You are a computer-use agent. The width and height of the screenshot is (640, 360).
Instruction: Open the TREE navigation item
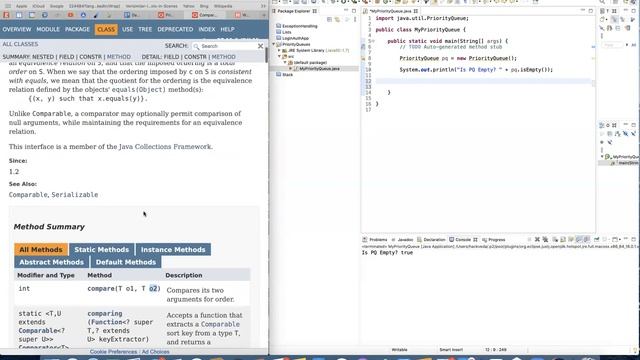coord(145,29)
